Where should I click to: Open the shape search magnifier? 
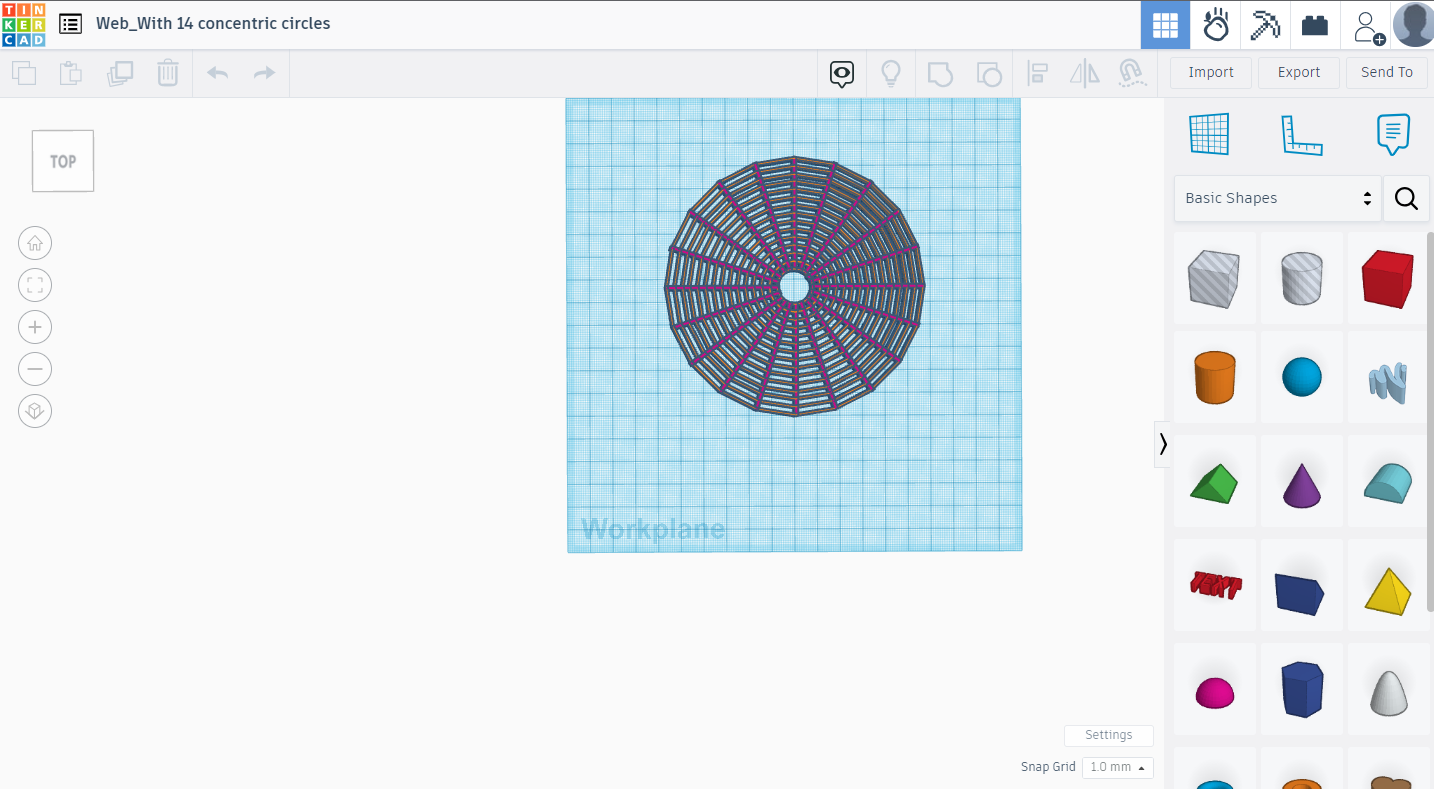click(1406, 198)
